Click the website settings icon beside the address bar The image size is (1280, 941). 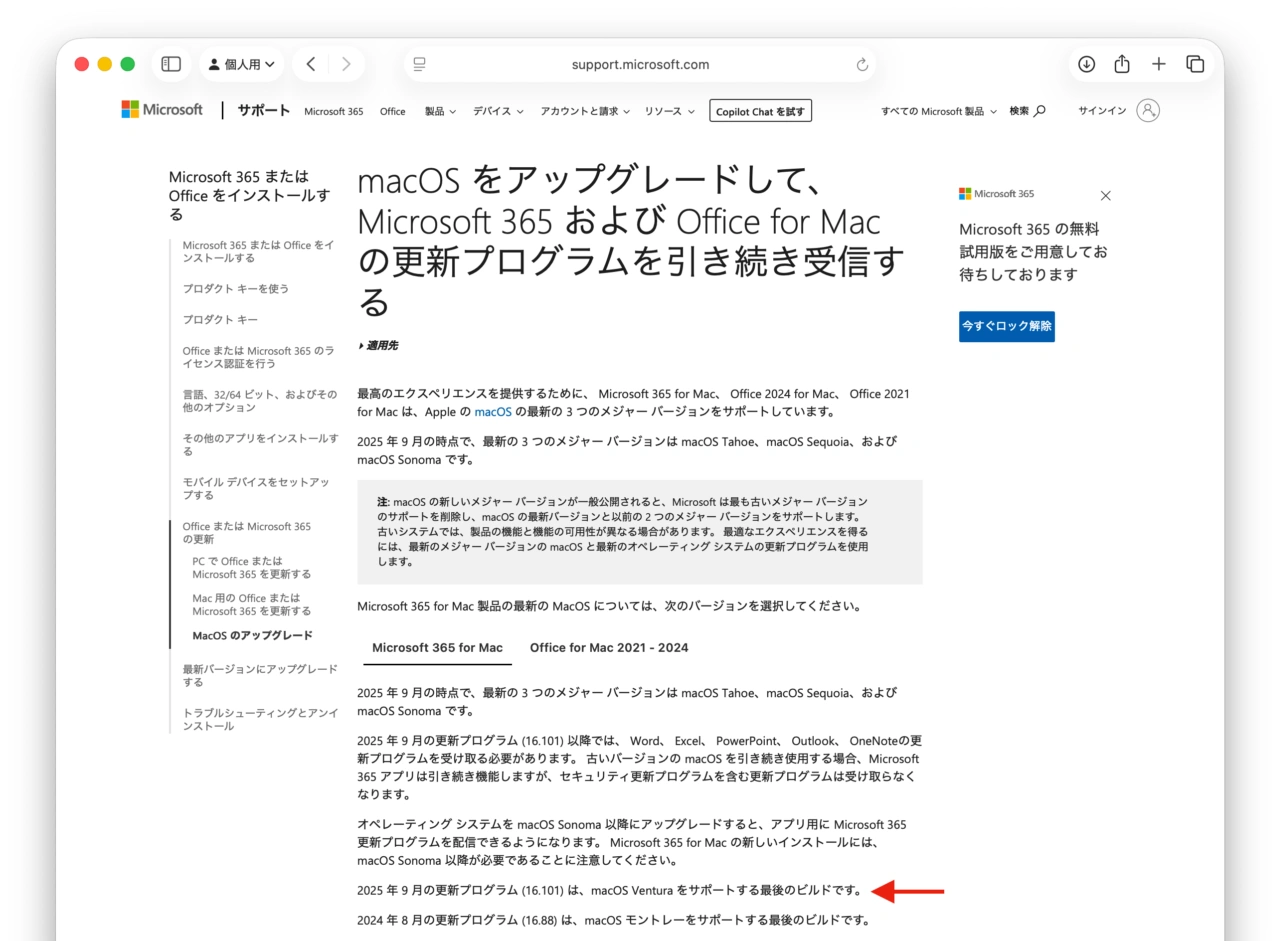(x=419, y=64)
